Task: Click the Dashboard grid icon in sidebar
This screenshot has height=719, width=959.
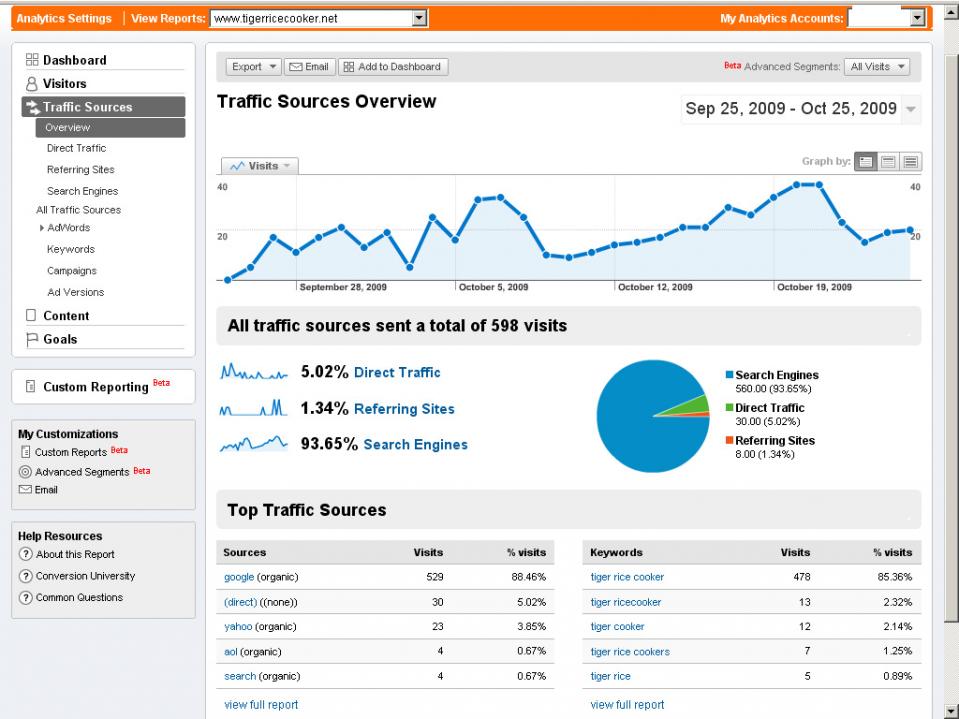Action: (31, 60)
